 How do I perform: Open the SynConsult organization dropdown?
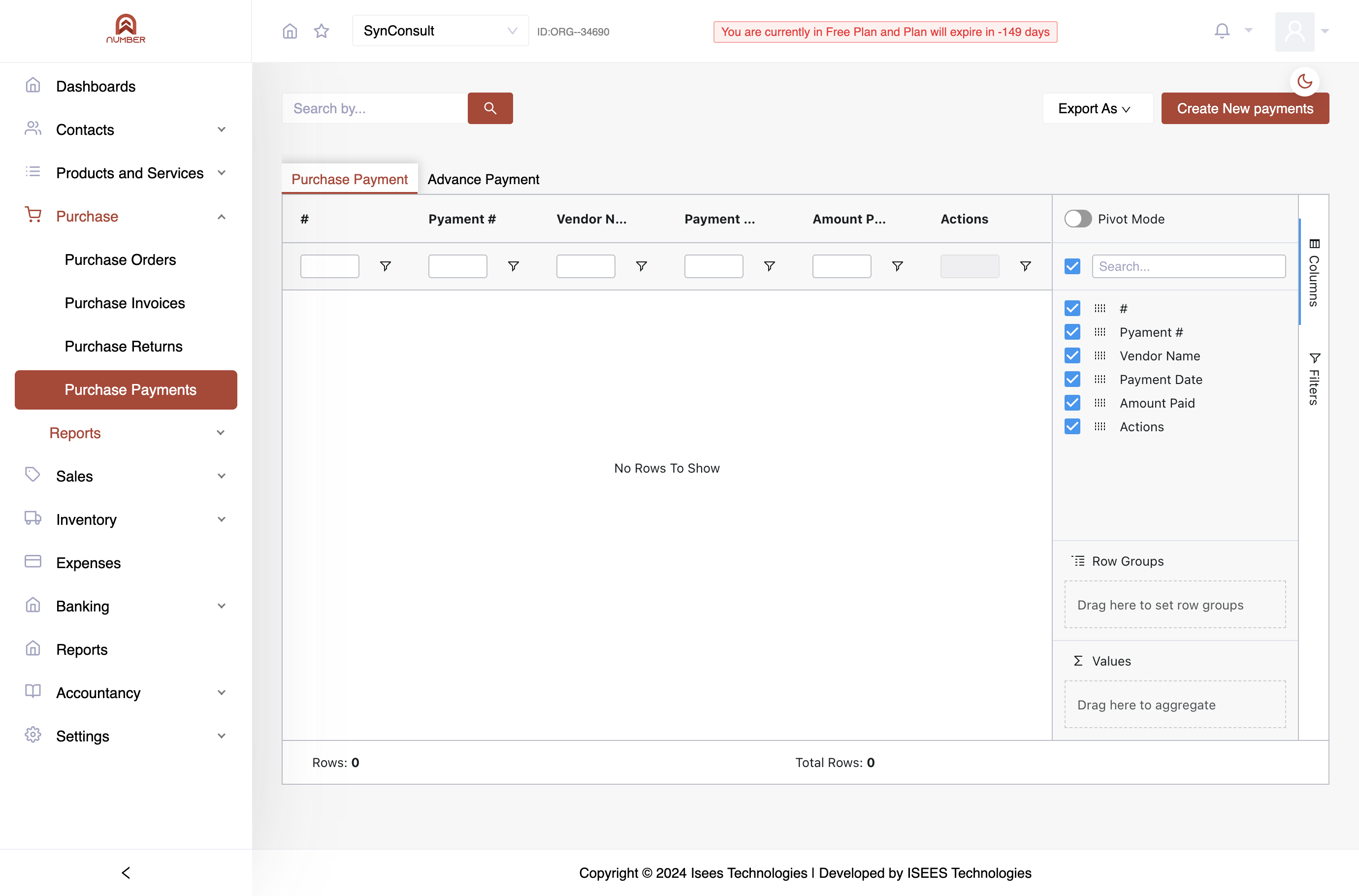coord(440,31)
